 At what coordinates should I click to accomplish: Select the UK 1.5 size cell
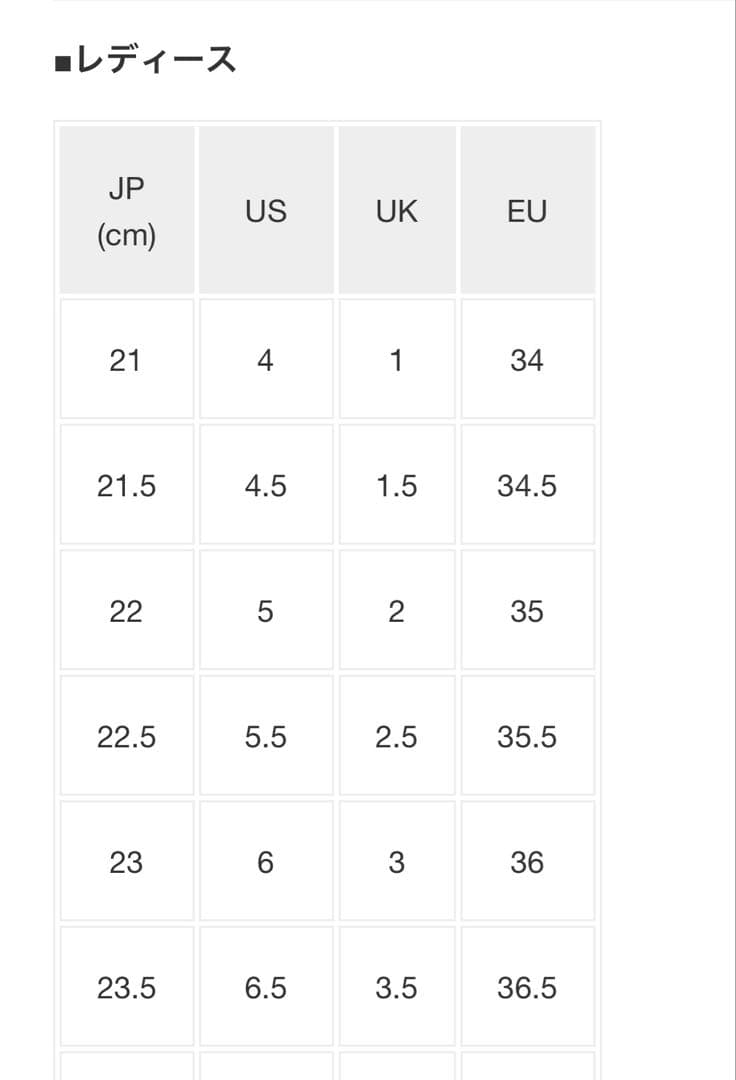397,486
